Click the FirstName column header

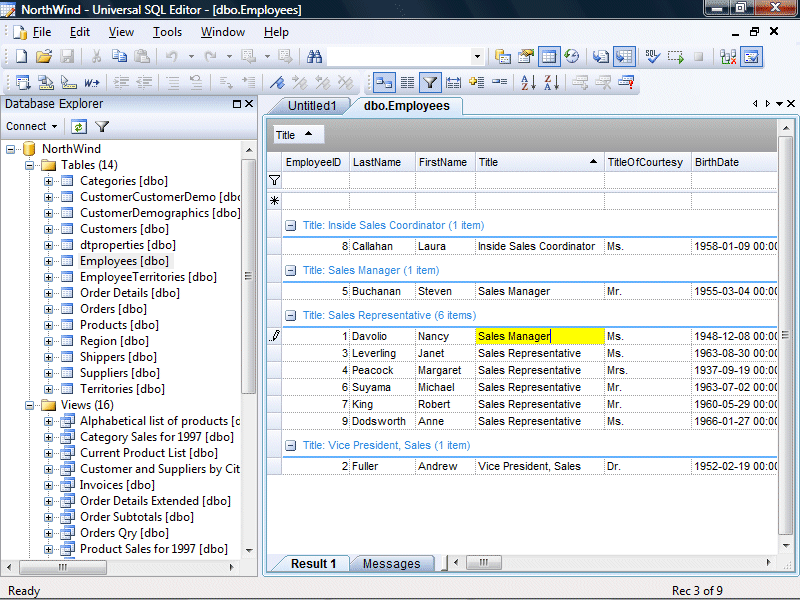445,162
